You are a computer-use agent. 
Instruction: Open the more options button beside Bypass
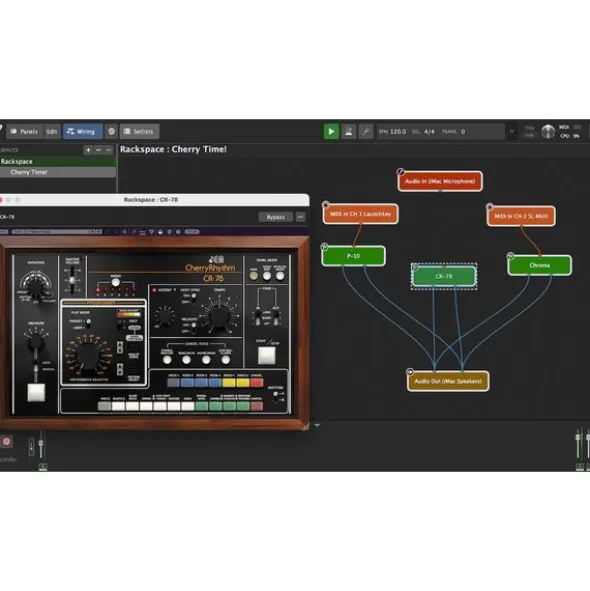[300, 217]
